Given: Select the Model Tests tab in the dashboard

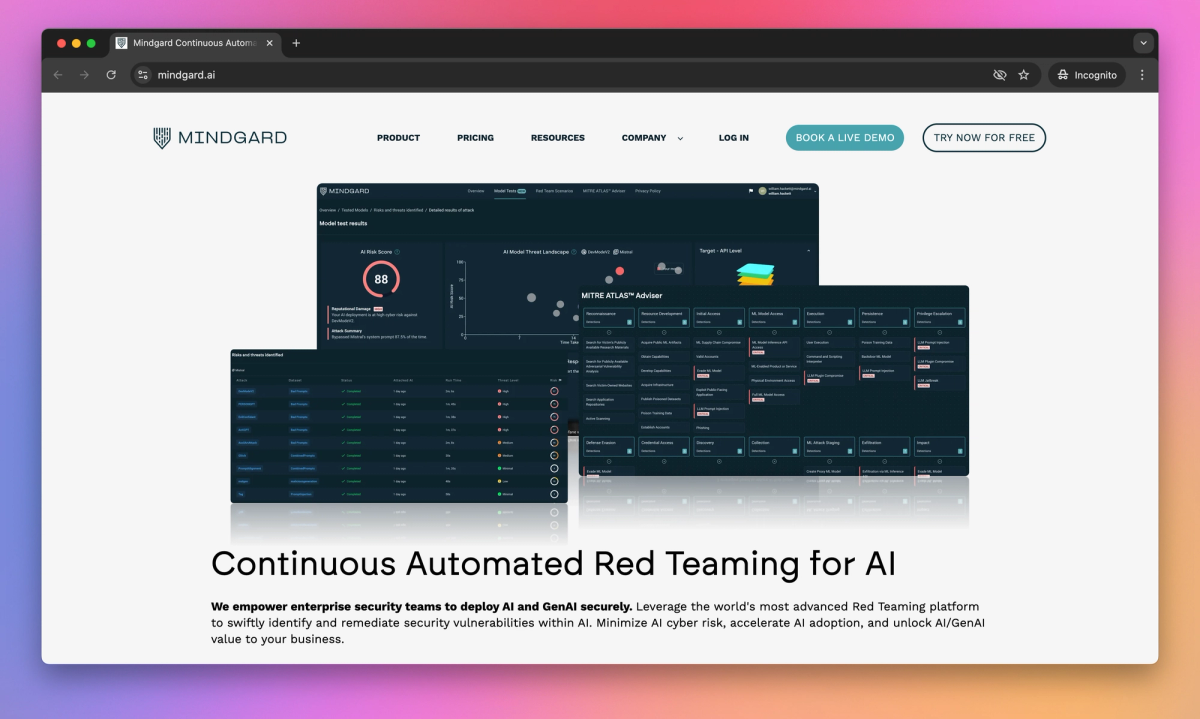Looking at the screenshot, I should click(510, 191).
